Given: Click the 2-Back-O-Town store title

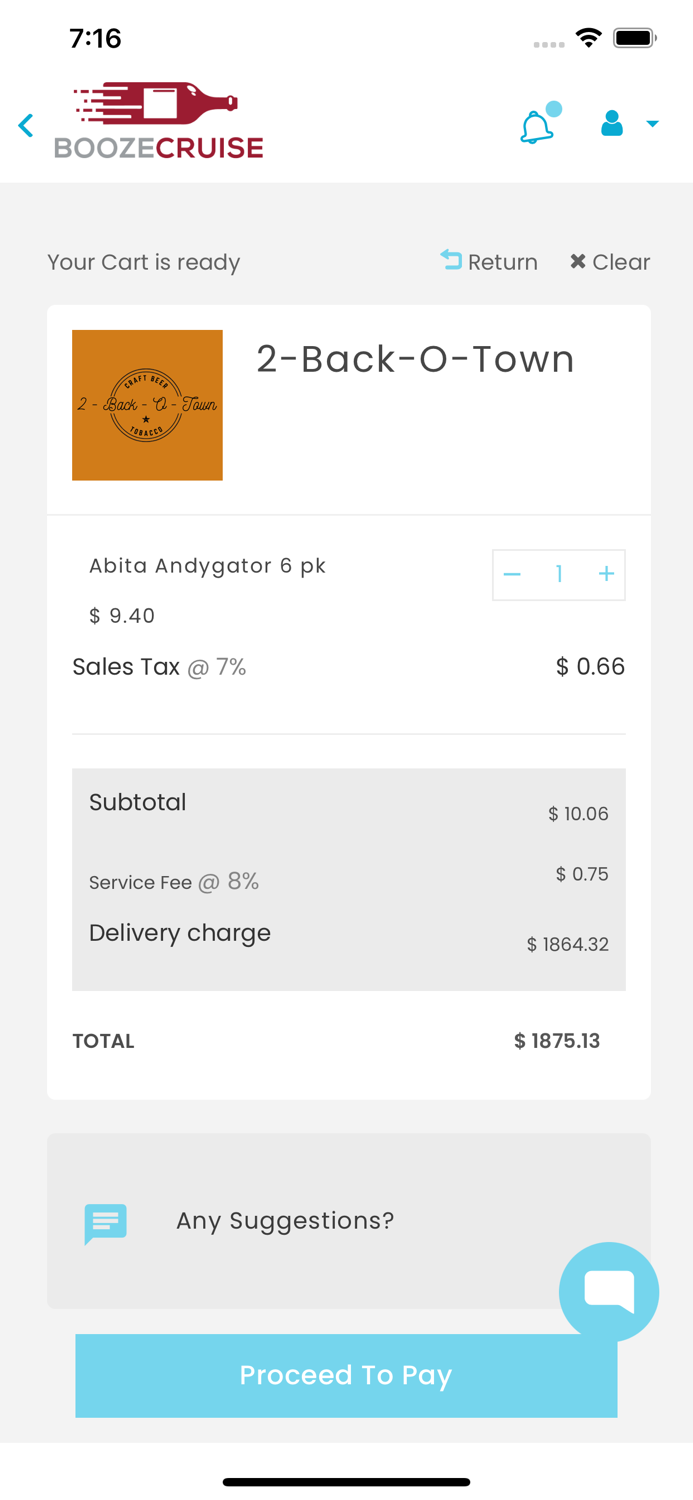Looking at the screenshot, I should [416, 359].
